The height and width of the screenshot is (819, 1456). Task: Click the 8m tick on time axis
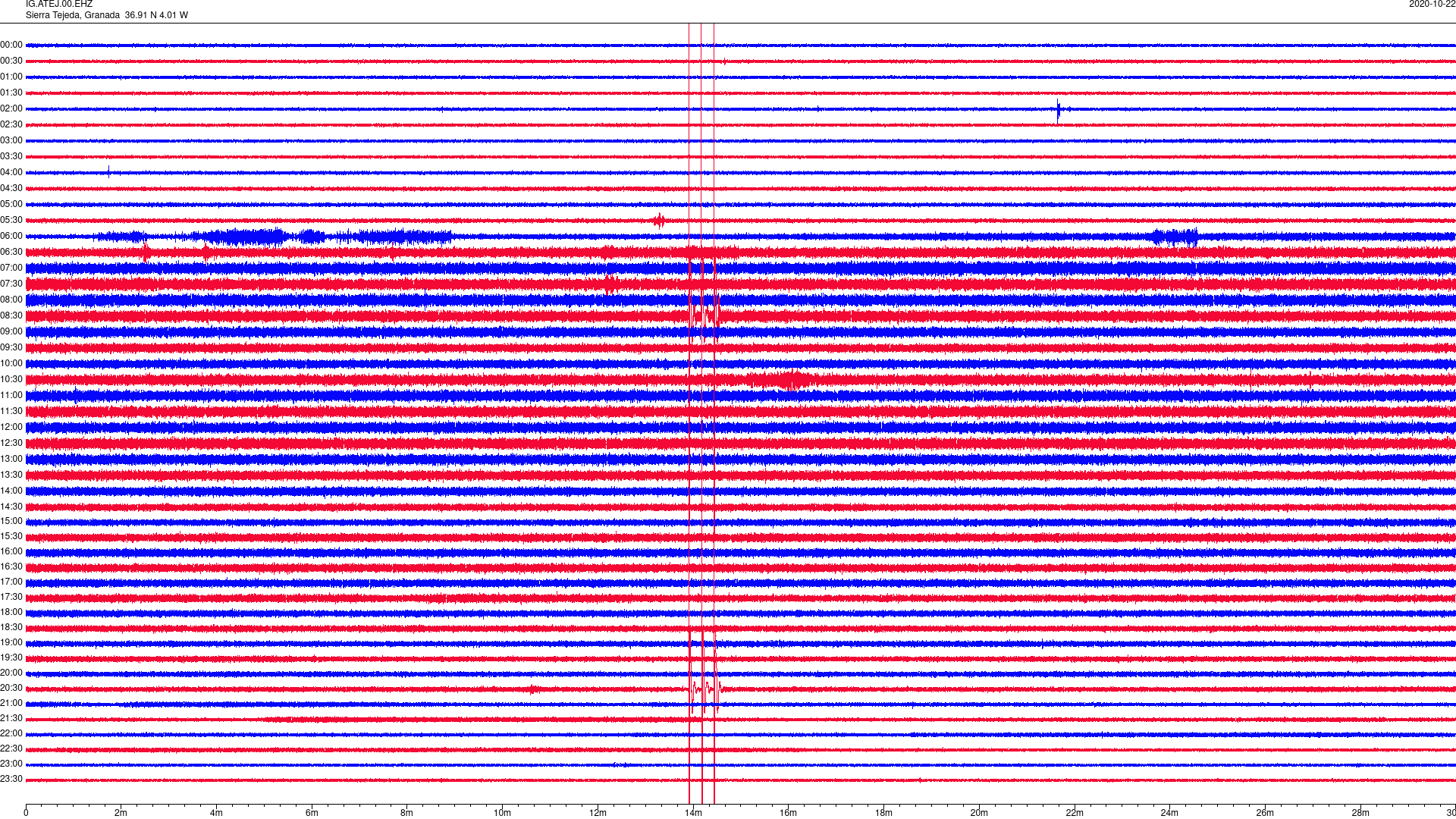[x=407, y=813]
